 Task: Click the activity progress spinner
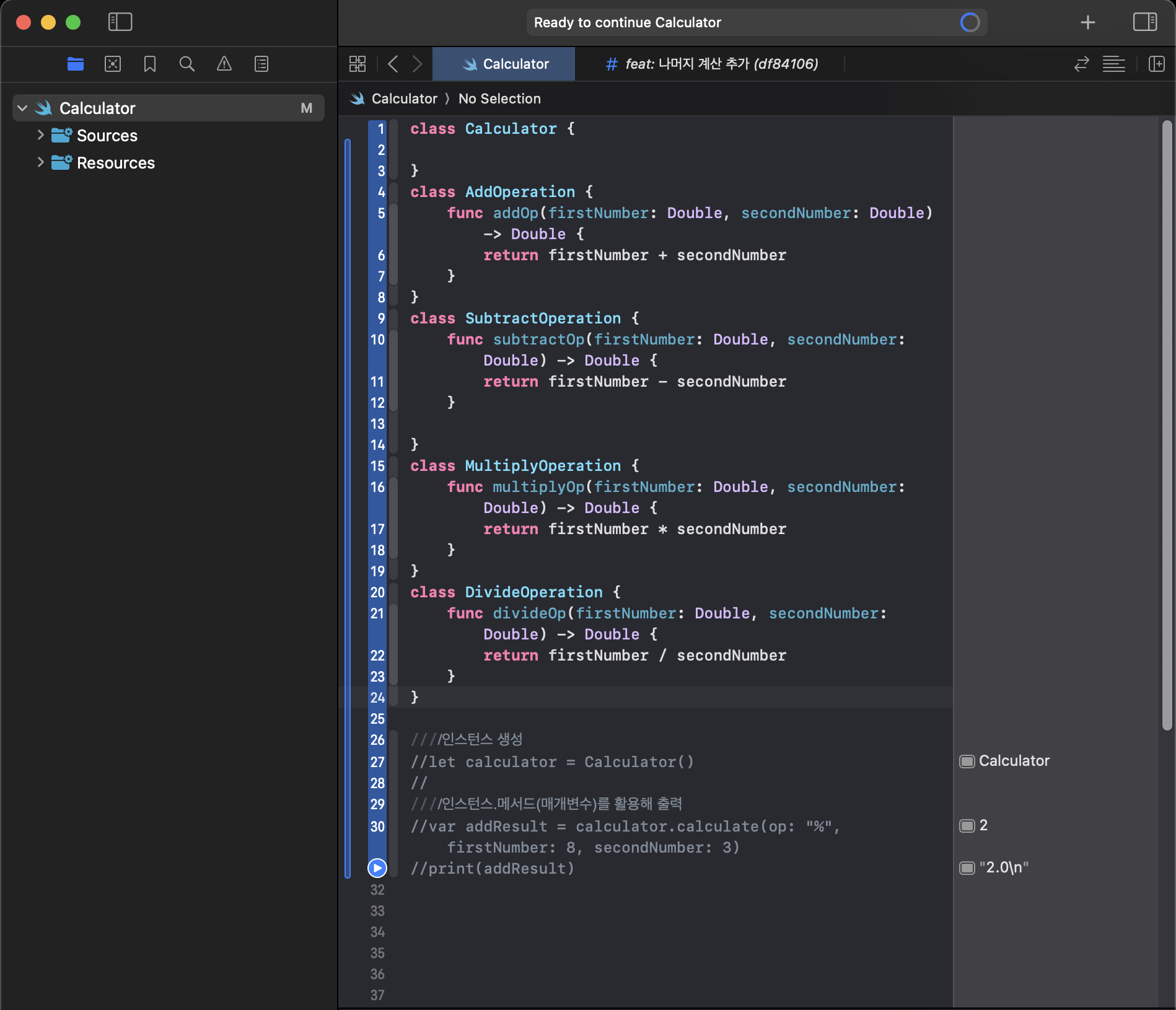pyautogui.click(x=970, y=22)
